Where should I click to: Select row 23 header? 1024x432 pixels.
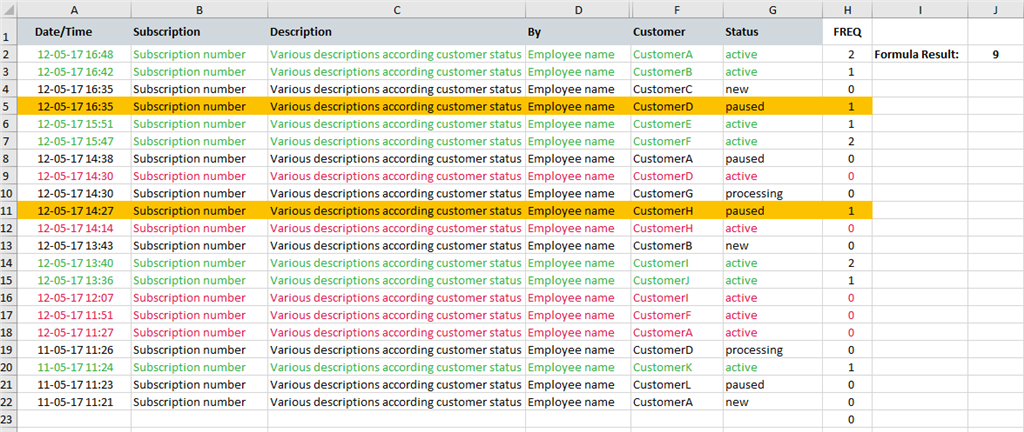(8, 419)
